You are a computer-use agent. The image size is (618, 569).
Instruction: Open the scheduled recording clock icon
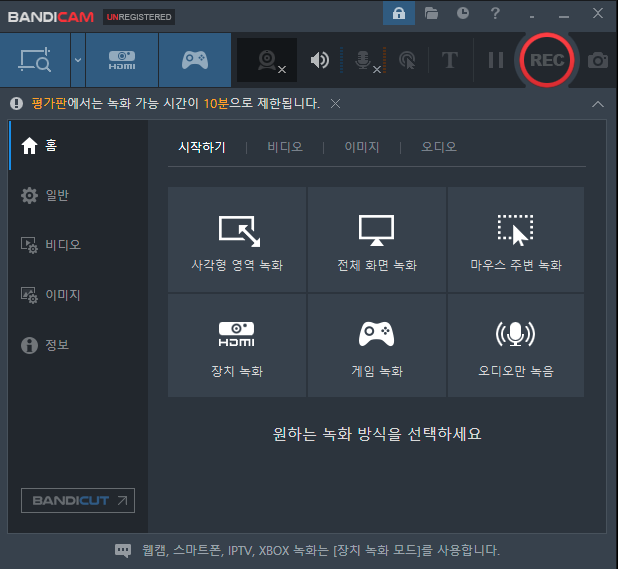tap(463, 13)
